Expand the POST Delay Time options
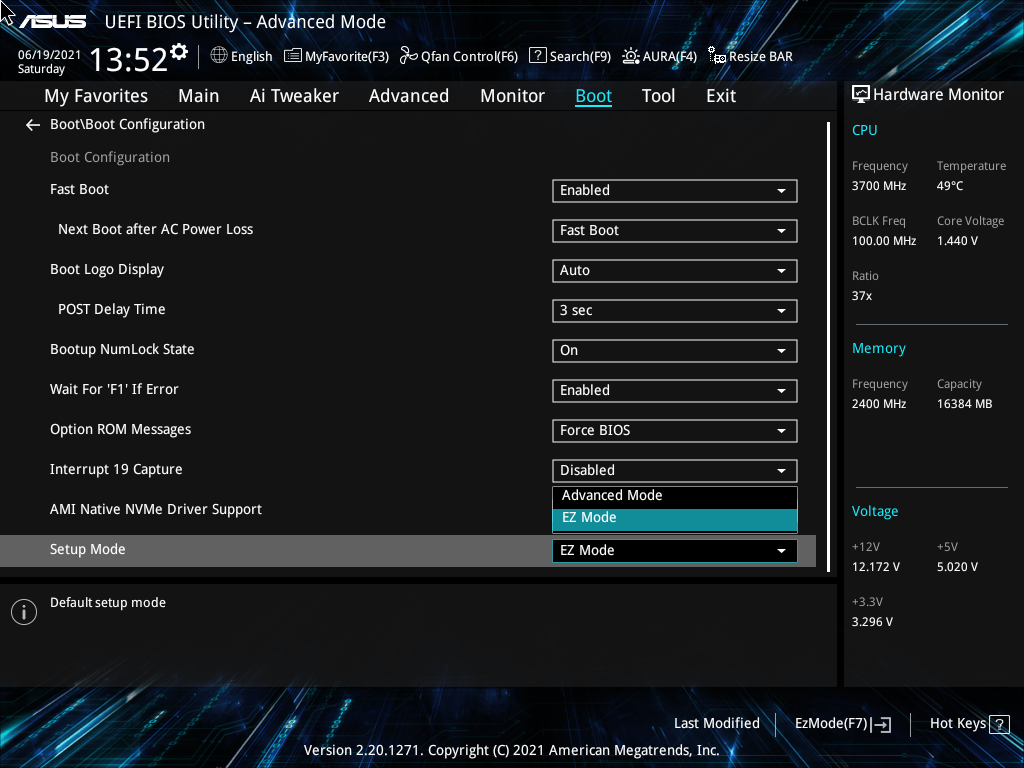The image size is (1024, 768). 674,310
